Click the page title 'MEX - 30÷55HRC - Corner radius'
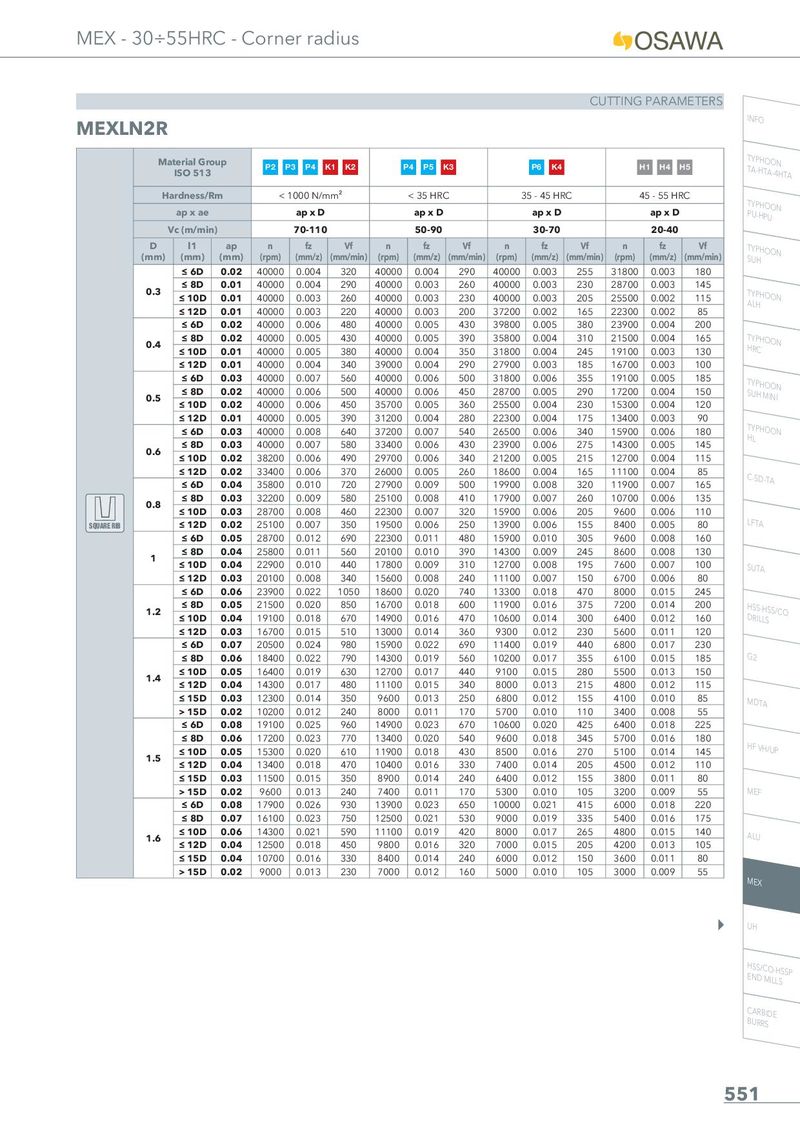 click(217, 38)
